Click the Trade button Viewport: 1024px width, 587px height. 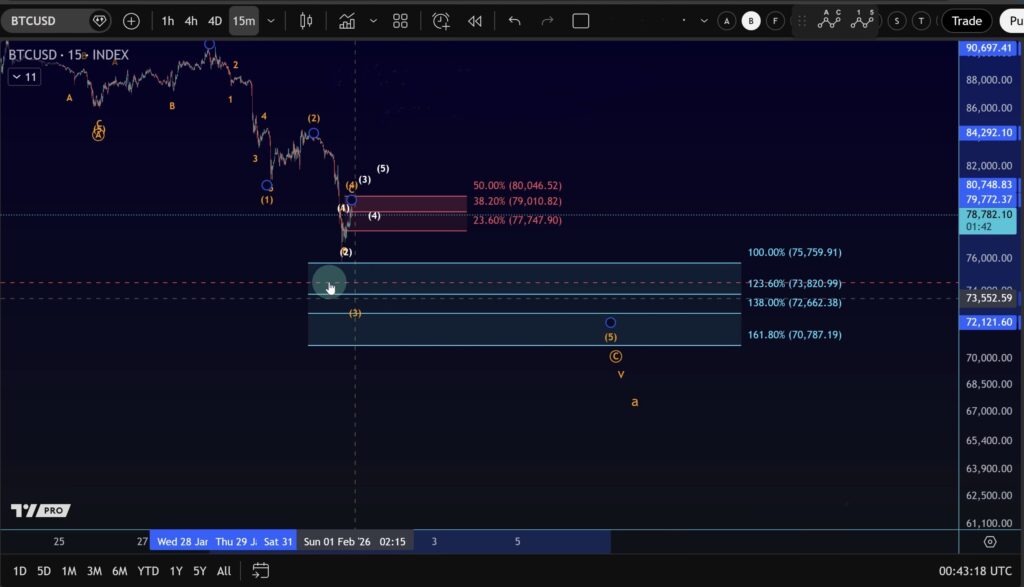pyautogui.click(x=966, y=21)
